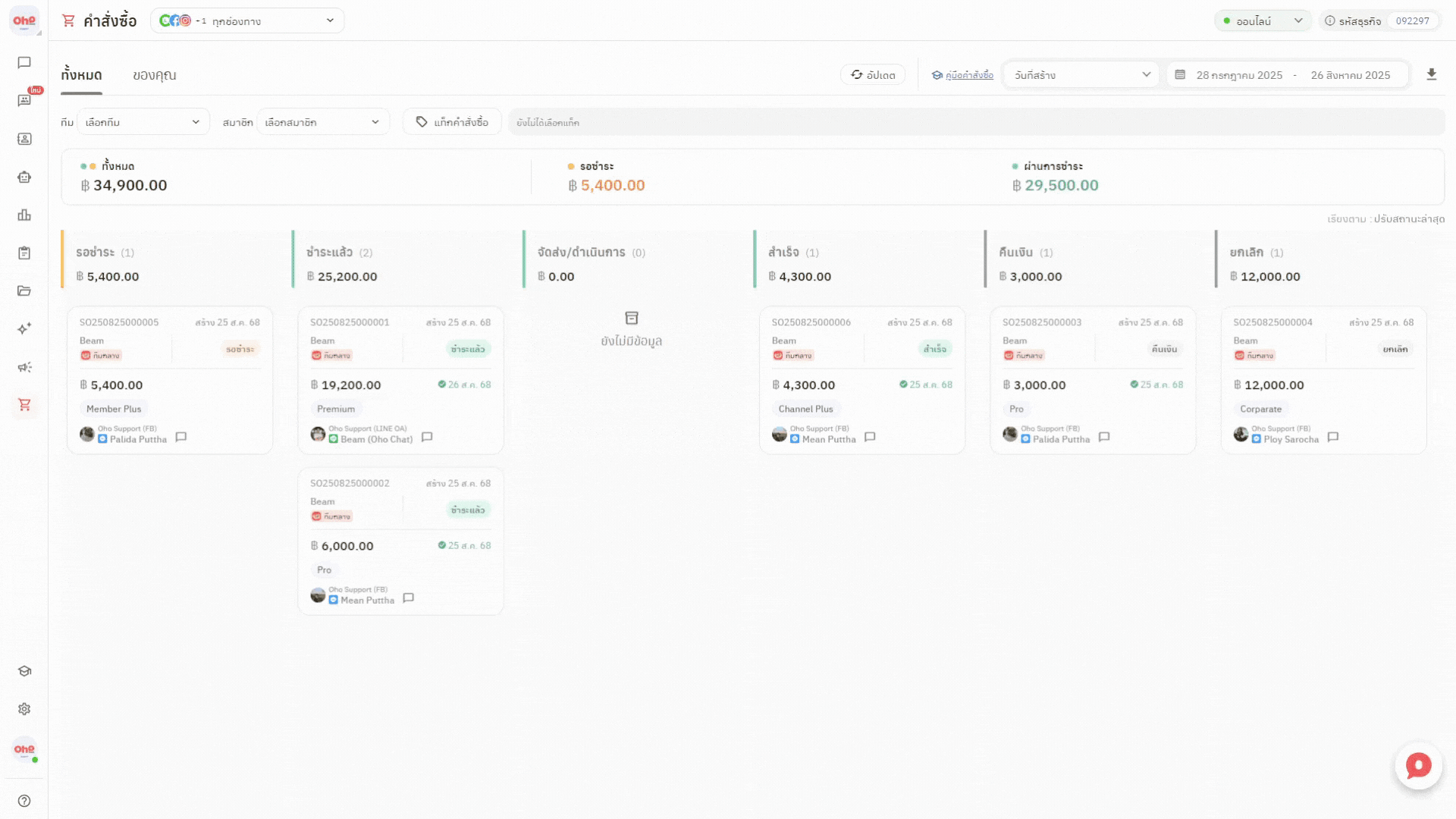Click the อัปเดต refresh button
This screenshot has width=1456, height=819.
pyautogui.click(x=873, y=74)
